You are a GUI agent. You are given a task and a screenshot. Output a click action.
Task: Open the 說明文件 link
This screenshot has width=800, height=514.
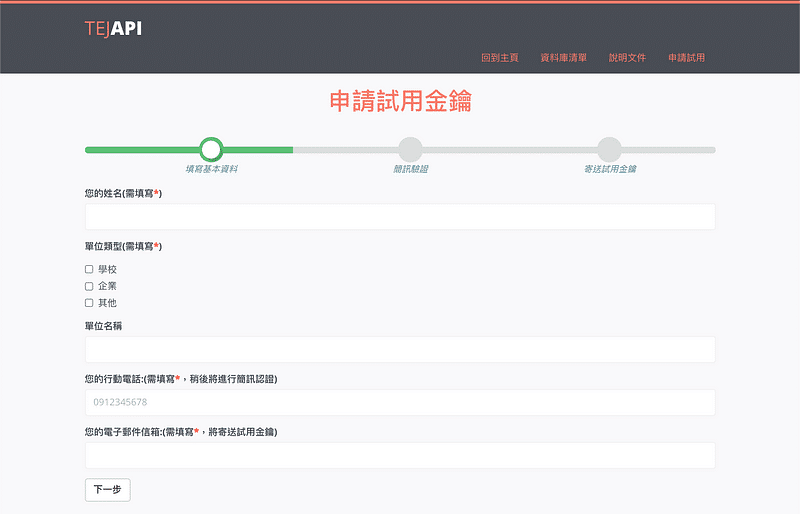(627, 58)
